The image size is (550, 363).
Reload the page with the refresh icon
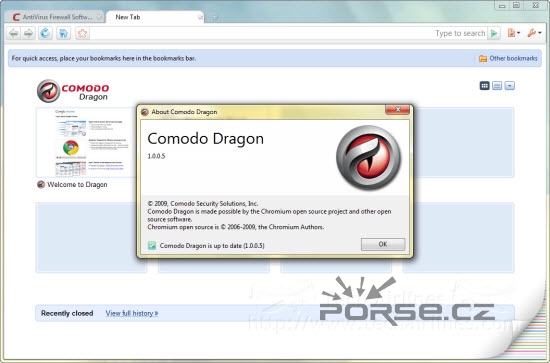45,33
